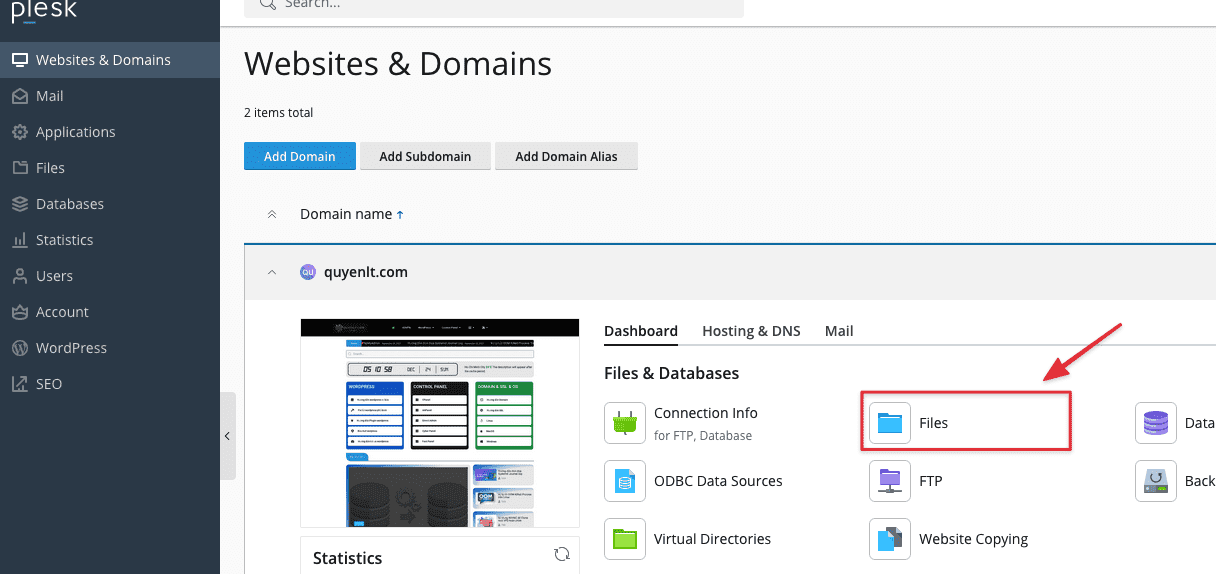Image resolution: width=1216 pixels, height=574 pixels.
Task: Switch to the Hosting & DNS tab
Action: click(751, 331)
